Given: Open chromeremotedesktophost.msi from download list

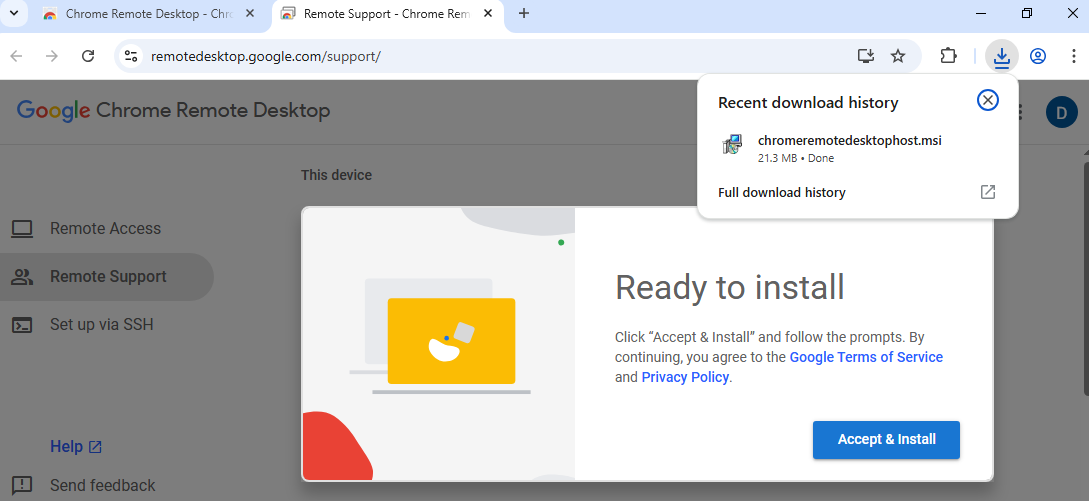Looking at the screenshot, I should [x=849, y=140].
